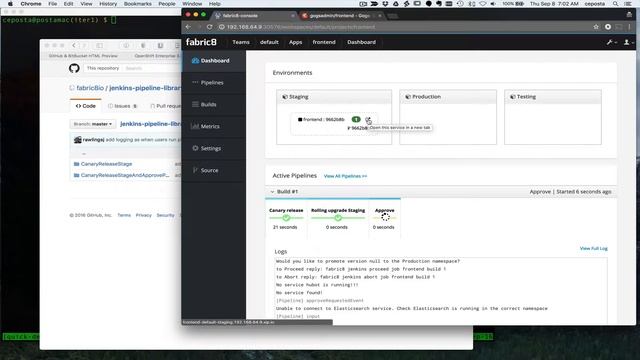Open Source in the fabric8 sidebar
The height and width of the screenshot is (360, 640).
click(x=214, y=170)
